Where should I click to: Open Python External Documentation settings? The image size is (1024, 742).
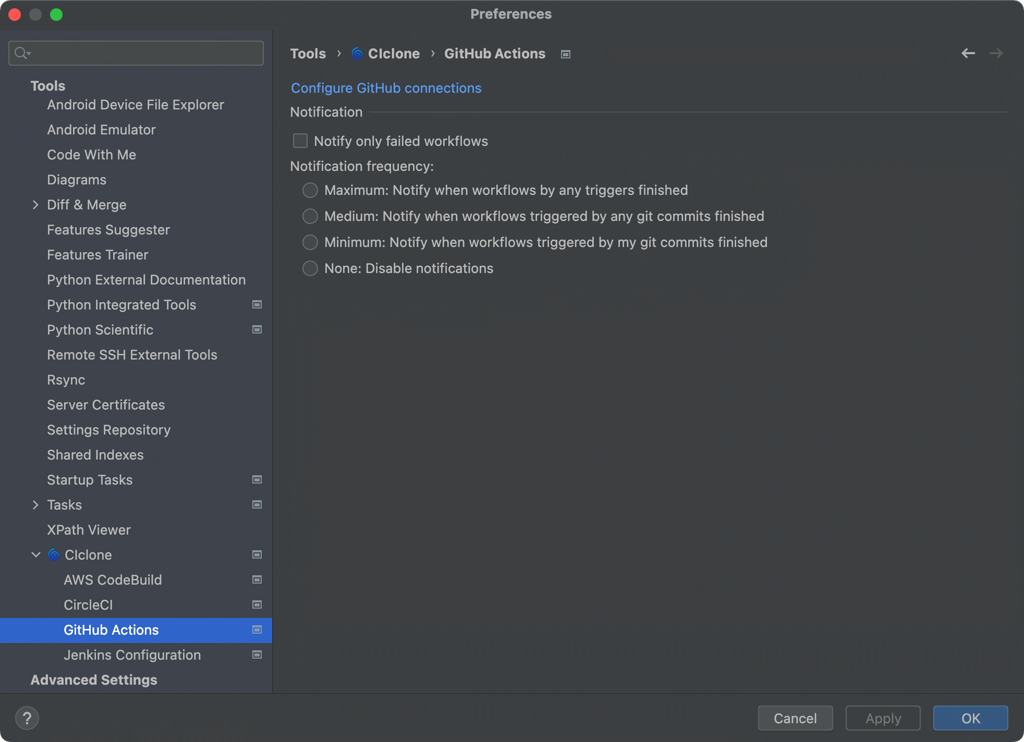146,280
